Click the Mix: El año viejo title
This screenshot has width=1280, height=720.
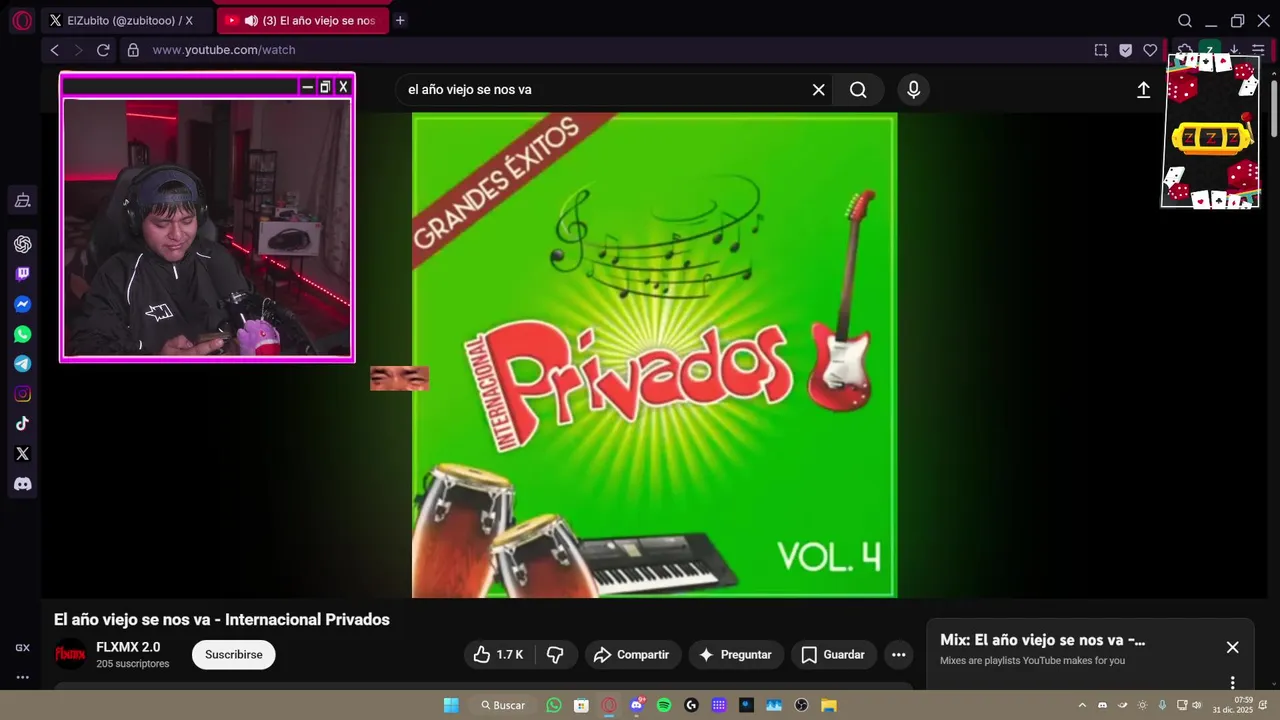[x=1042, y=640]
